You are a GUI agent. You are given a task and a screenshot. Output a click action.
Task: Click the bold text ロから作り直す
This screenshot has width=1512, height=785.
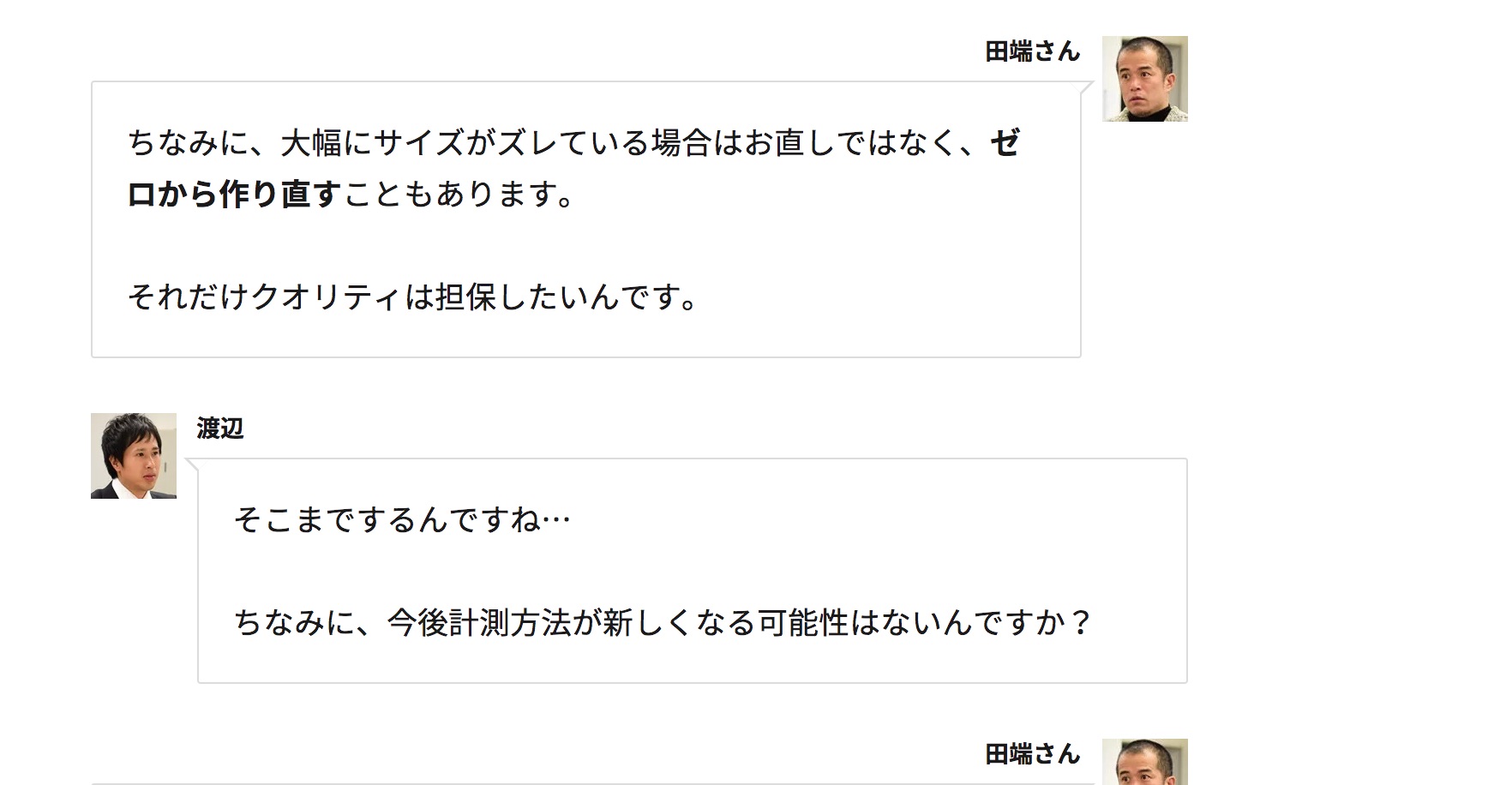(234, 195)
